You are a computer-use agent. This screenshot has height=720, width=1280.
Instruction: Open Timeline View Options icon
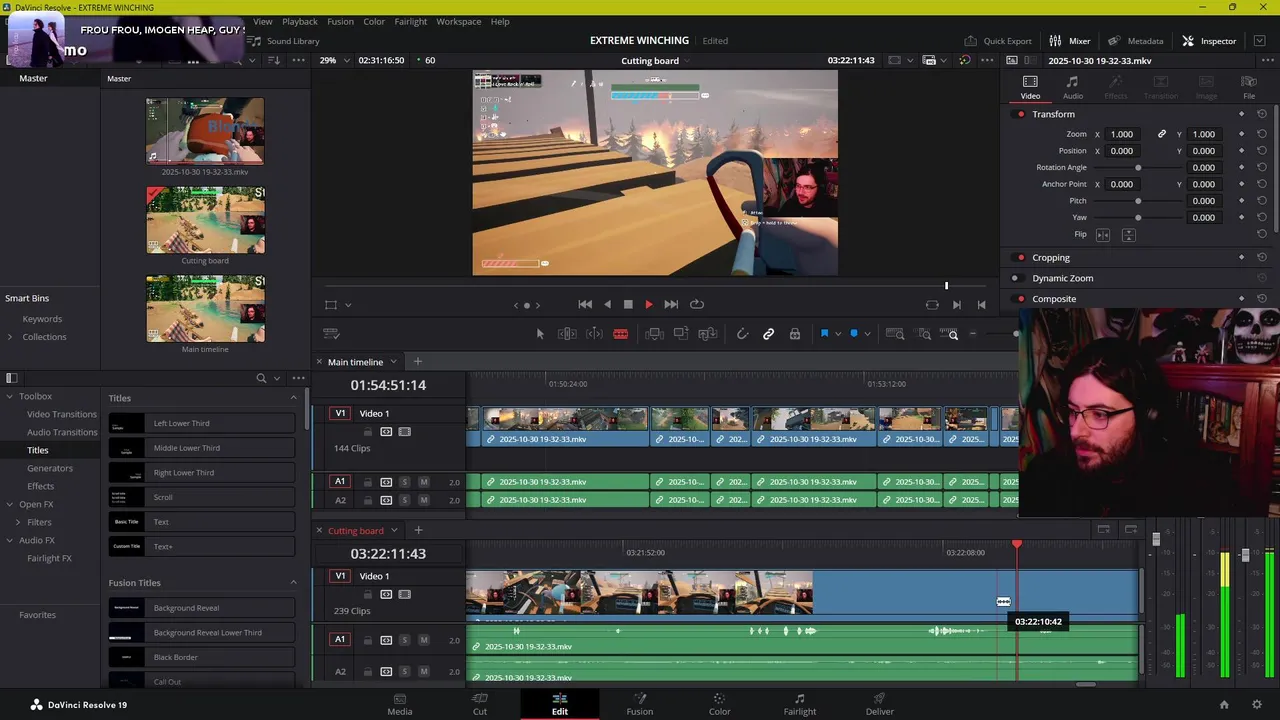point(332,334)
